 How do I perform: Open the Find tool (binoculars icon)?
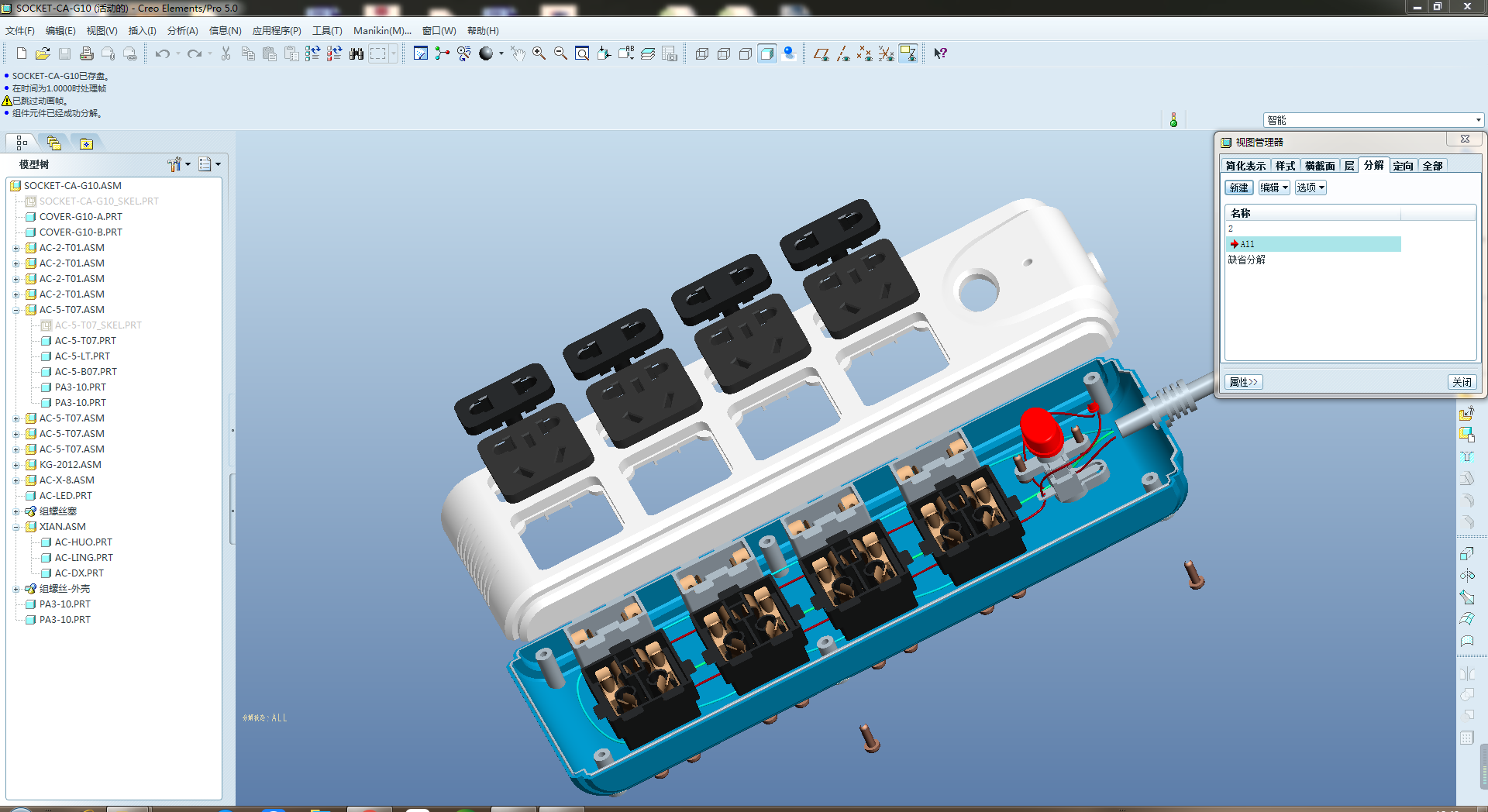click(356, 53)
